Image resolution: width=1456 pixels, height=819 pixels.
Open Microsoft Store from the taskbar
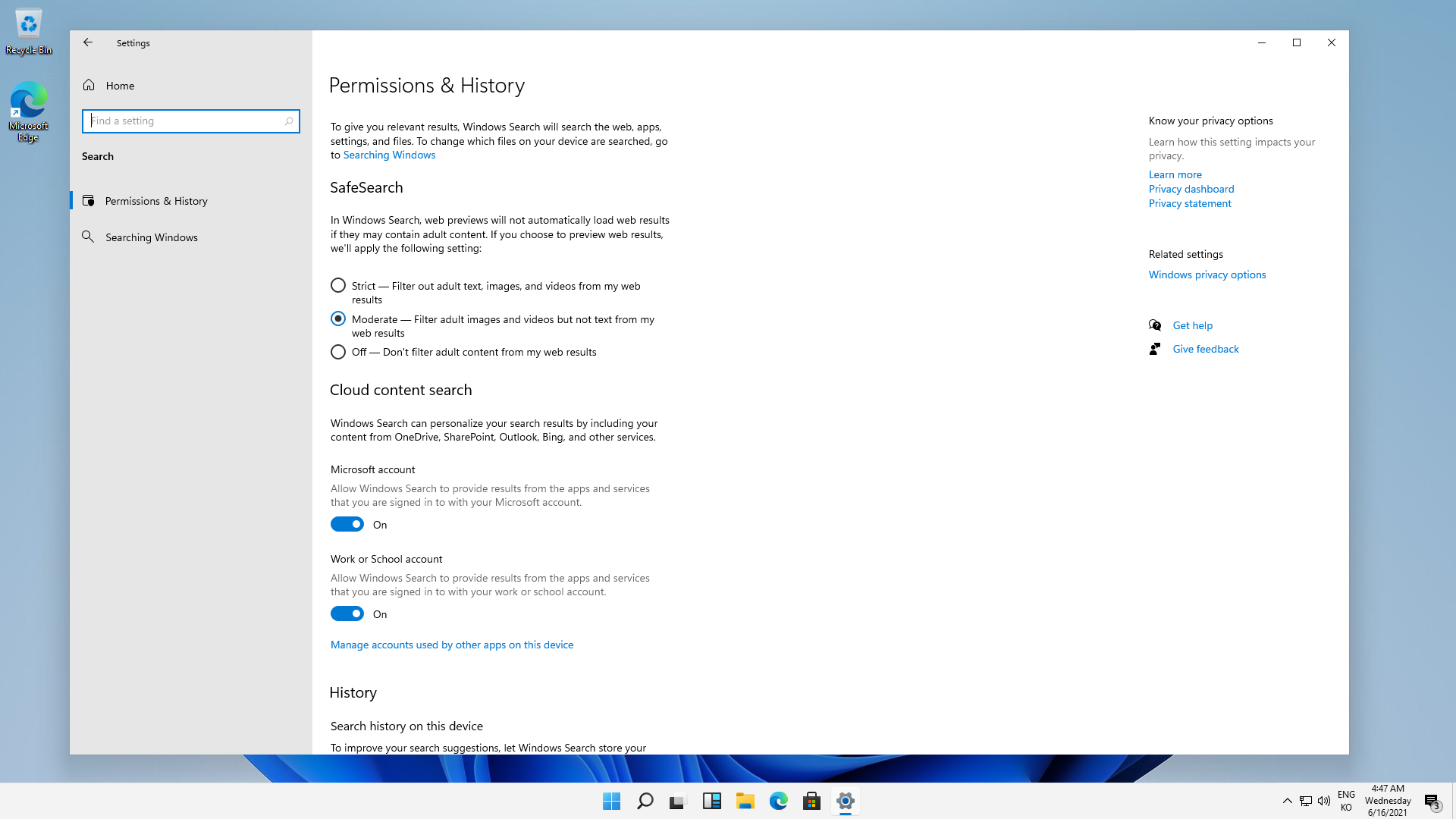tap(811, 801)
